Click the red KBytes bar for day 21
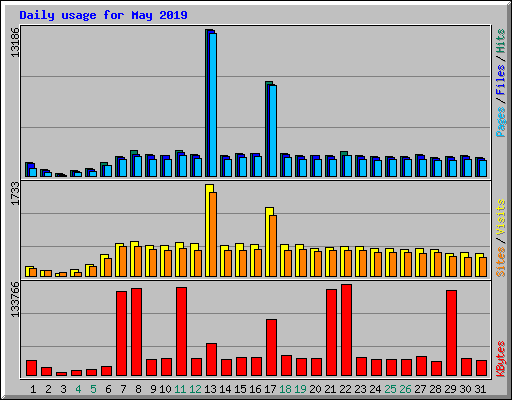Viewport: 512px width, 400px height. coord(331,332)
